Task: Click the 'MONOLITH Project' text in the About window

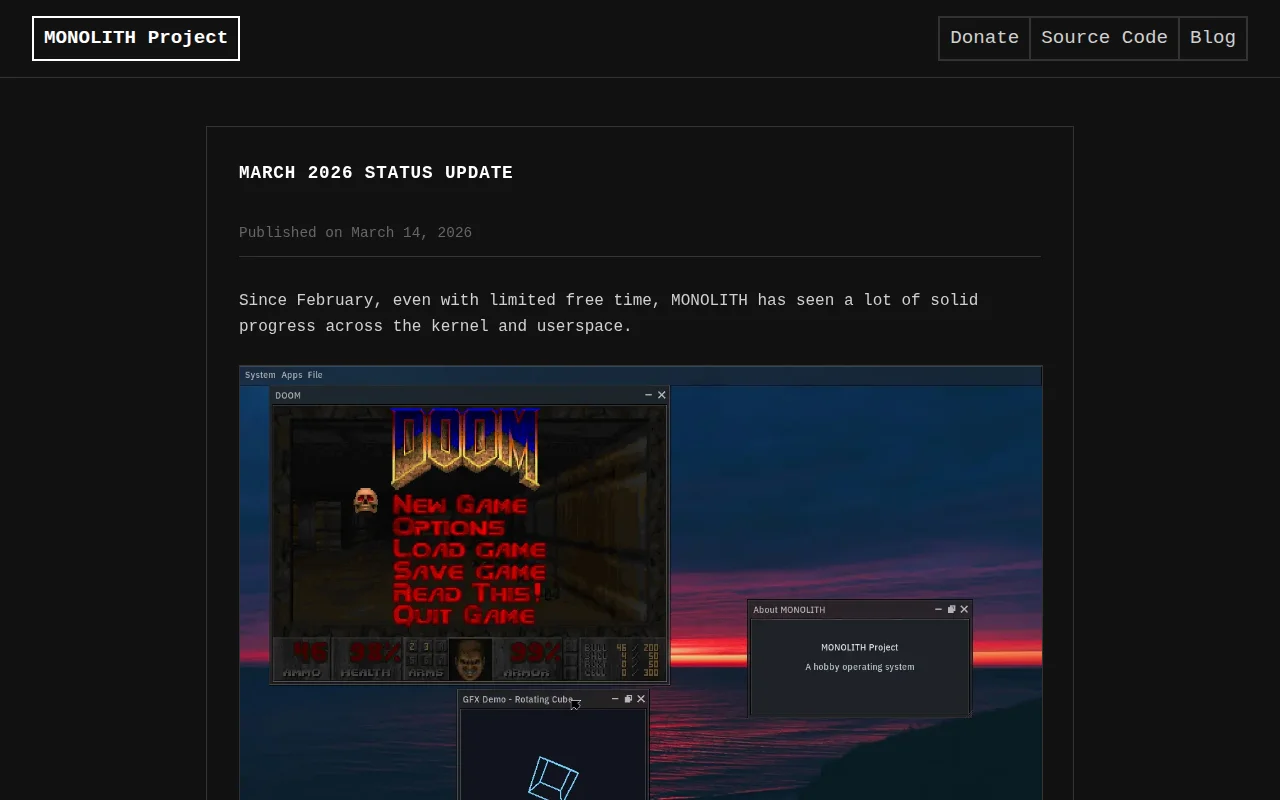Action: 860,647
